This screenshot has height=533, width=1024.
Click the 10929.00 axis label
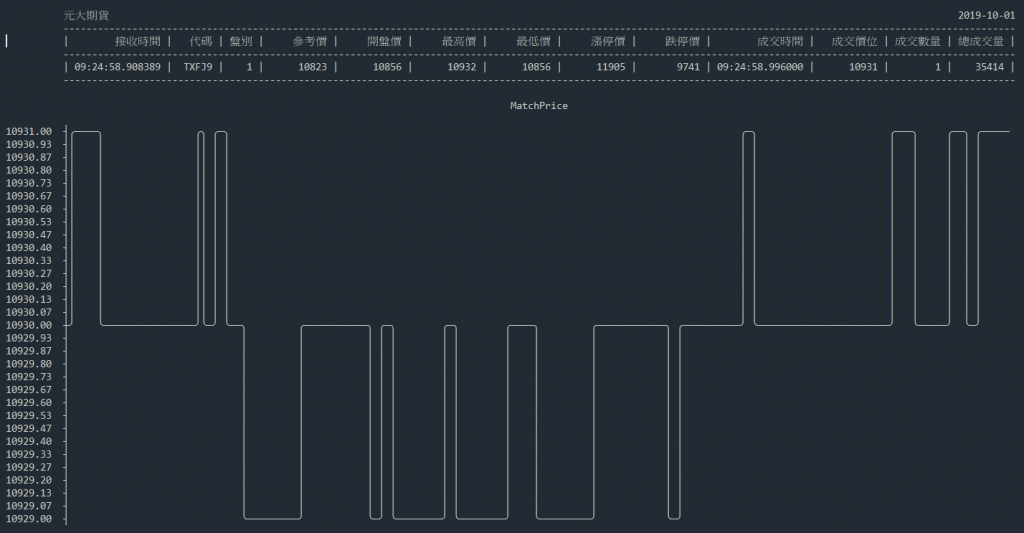tap(29, 519)
